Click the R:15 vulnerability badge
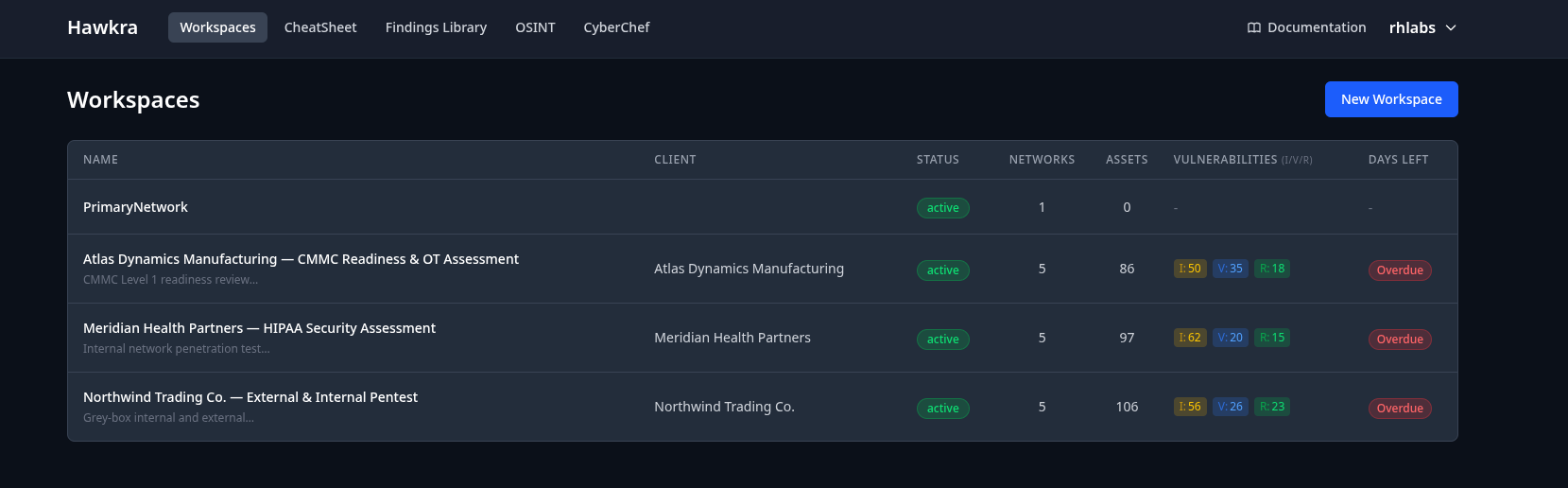The image size is (1568, 488). pyautogui.click(x=1272, y=338)
